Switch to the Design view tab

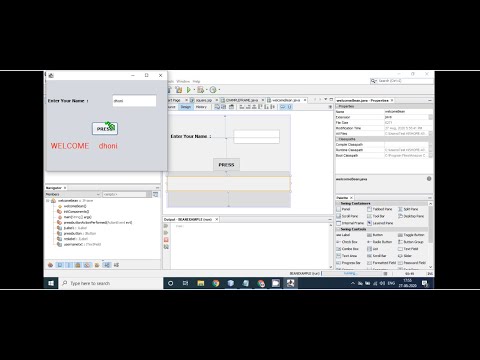click(x=186, y=107)
